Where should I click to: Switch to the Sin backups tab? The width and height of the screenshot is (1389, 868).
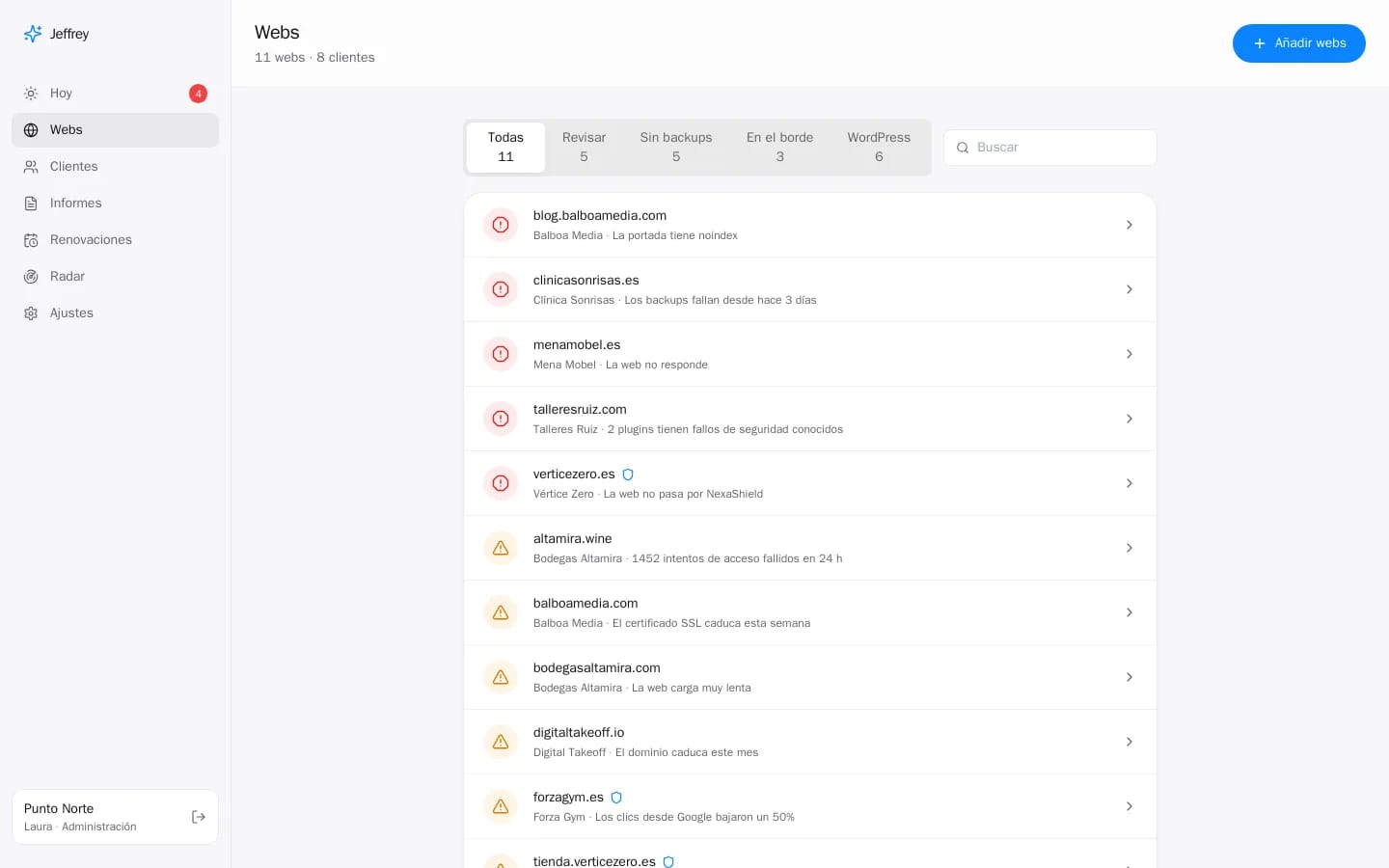click(x=676, y=148)
